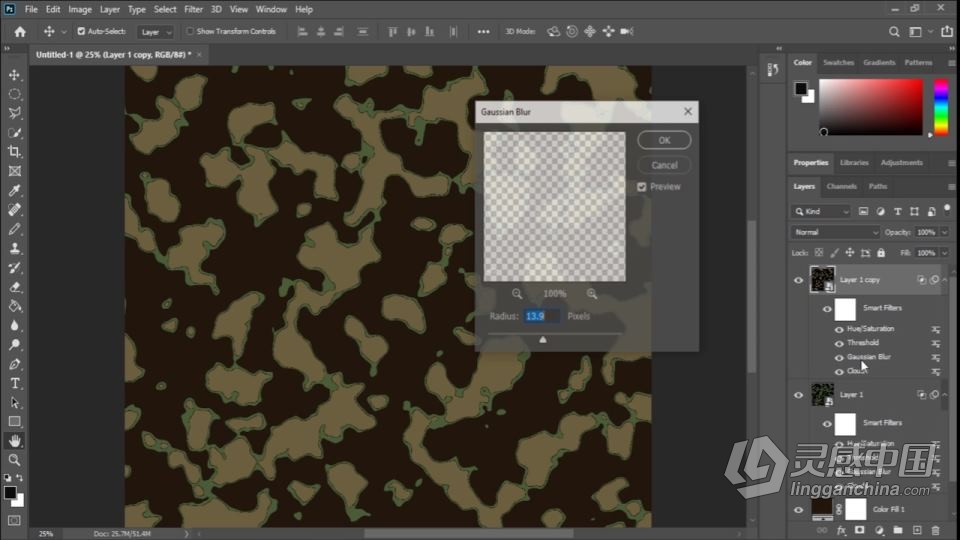The width and height of the screenshot is (960, 540).
Task: Open the Kind filter dropdown in Layers
Action: click(822, 212)
